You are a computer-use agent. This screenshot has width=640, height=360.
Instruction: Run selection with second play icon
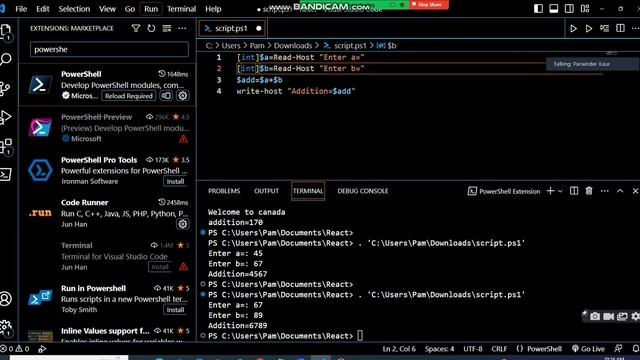pyautogui.click(x=589, y=29)
